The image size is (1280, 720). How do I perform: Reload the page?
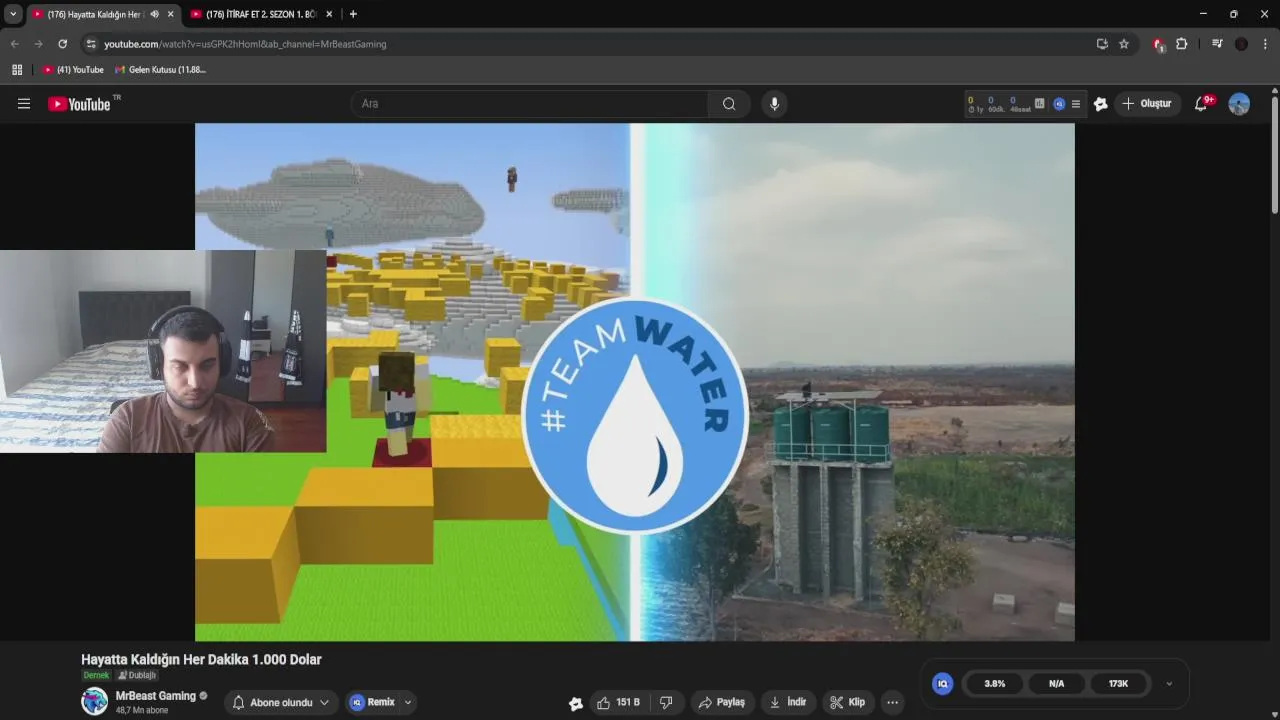tap(62, 44)
